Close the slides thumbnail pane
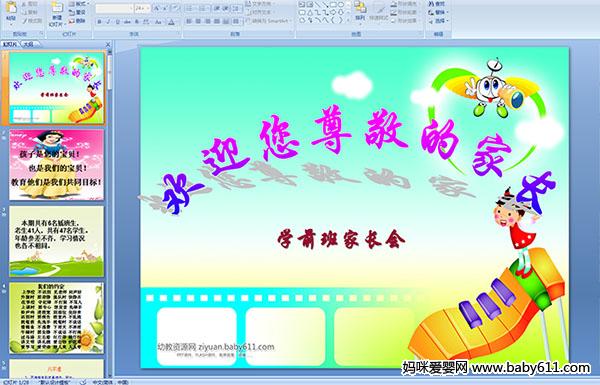The width and height of the screenshot is (600, 385). (108, 44)
